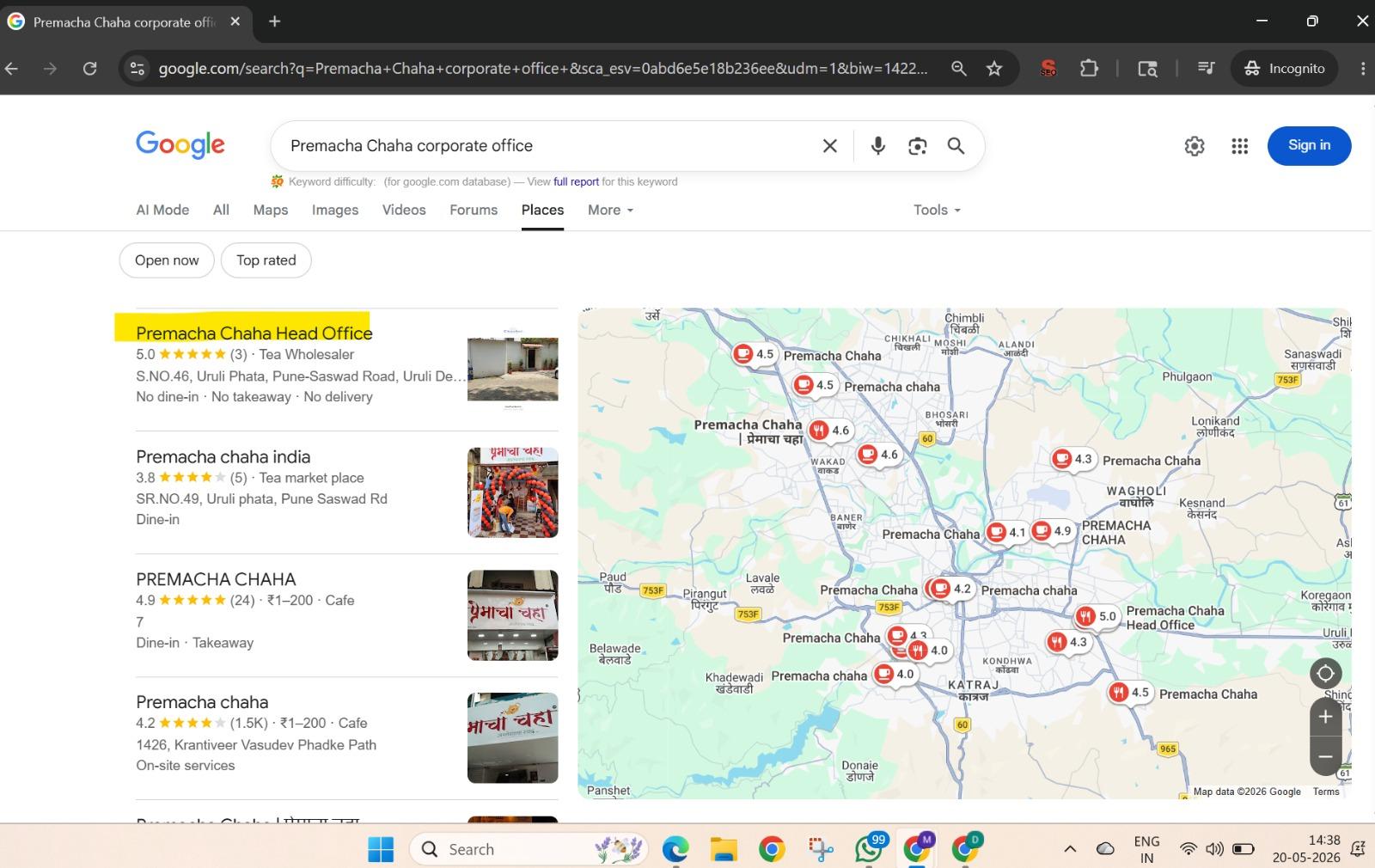Screen dimensions: 1375x868
Task: Click the Sign in button
Action: tap(1309, 145)
